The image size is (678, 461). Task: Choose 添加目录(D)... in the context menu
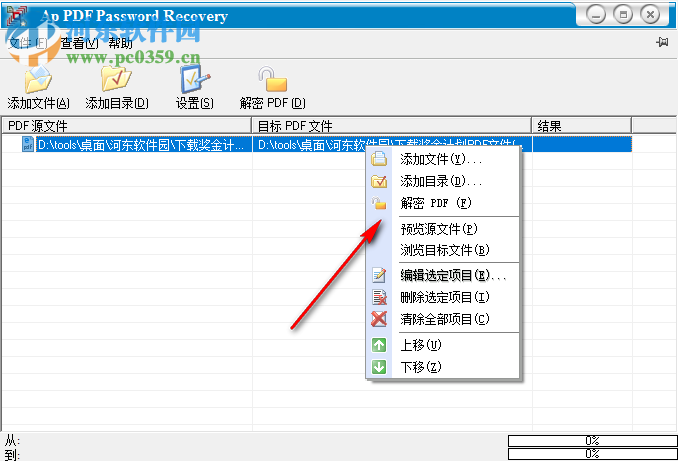pyautogui.click(x=441, y=181)
